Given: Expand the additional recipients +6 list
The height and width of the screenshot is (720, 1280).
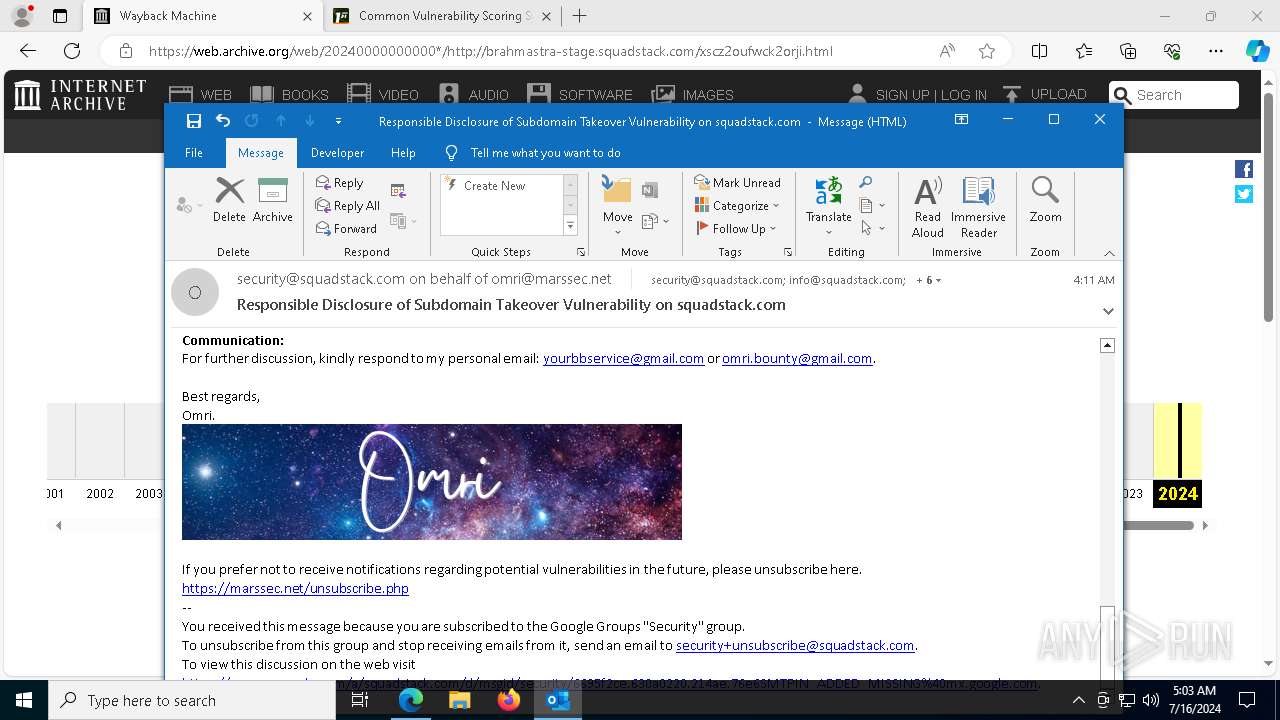Looking at the screenshot, I should tap(929, 280).
